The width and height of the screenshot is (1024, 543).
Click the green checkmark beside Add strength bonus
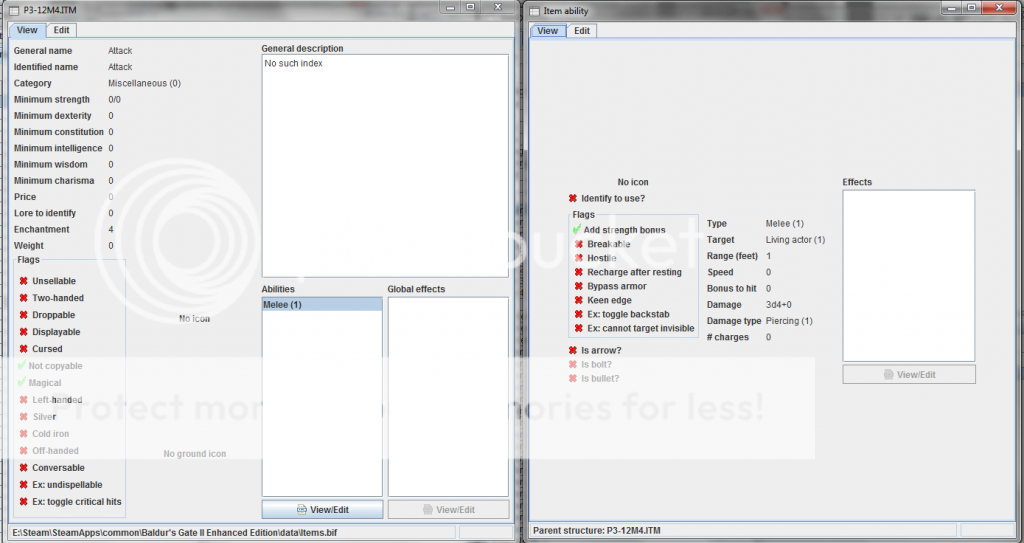tap(577, 230)
